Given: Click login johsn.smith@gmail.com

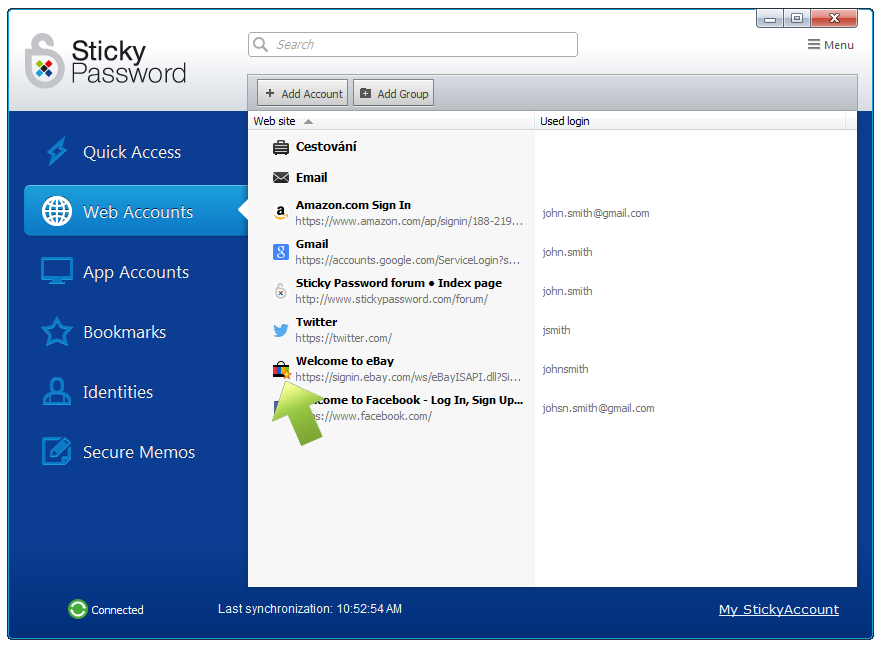Looking at the screenshot, I should pos(598,408).
